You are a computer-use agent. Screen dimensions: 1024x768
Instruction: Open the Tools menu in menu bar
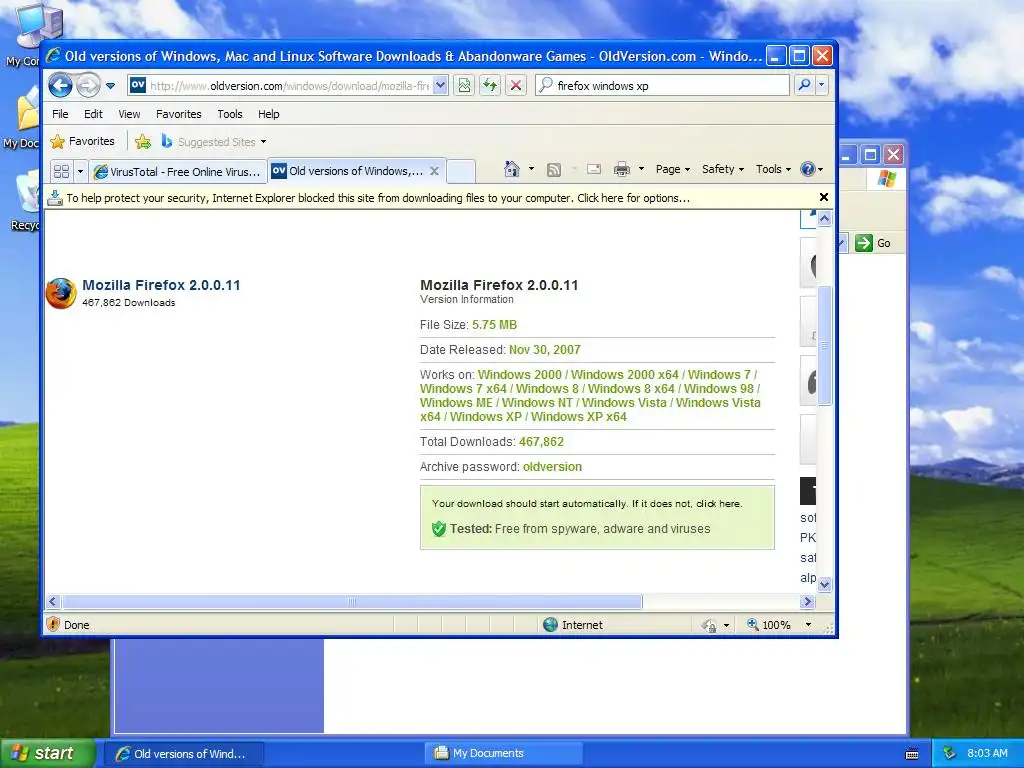230,114
